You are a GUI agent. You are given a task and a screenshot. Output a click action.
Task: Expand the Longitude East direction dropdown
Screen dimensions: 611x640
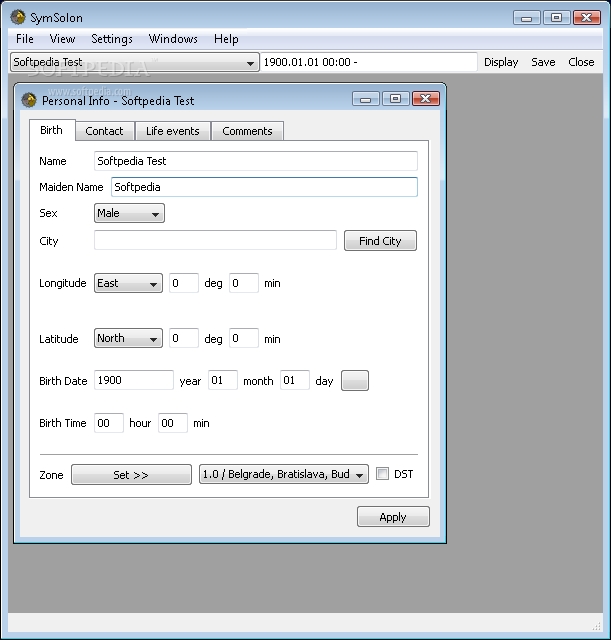click(128, 284)
